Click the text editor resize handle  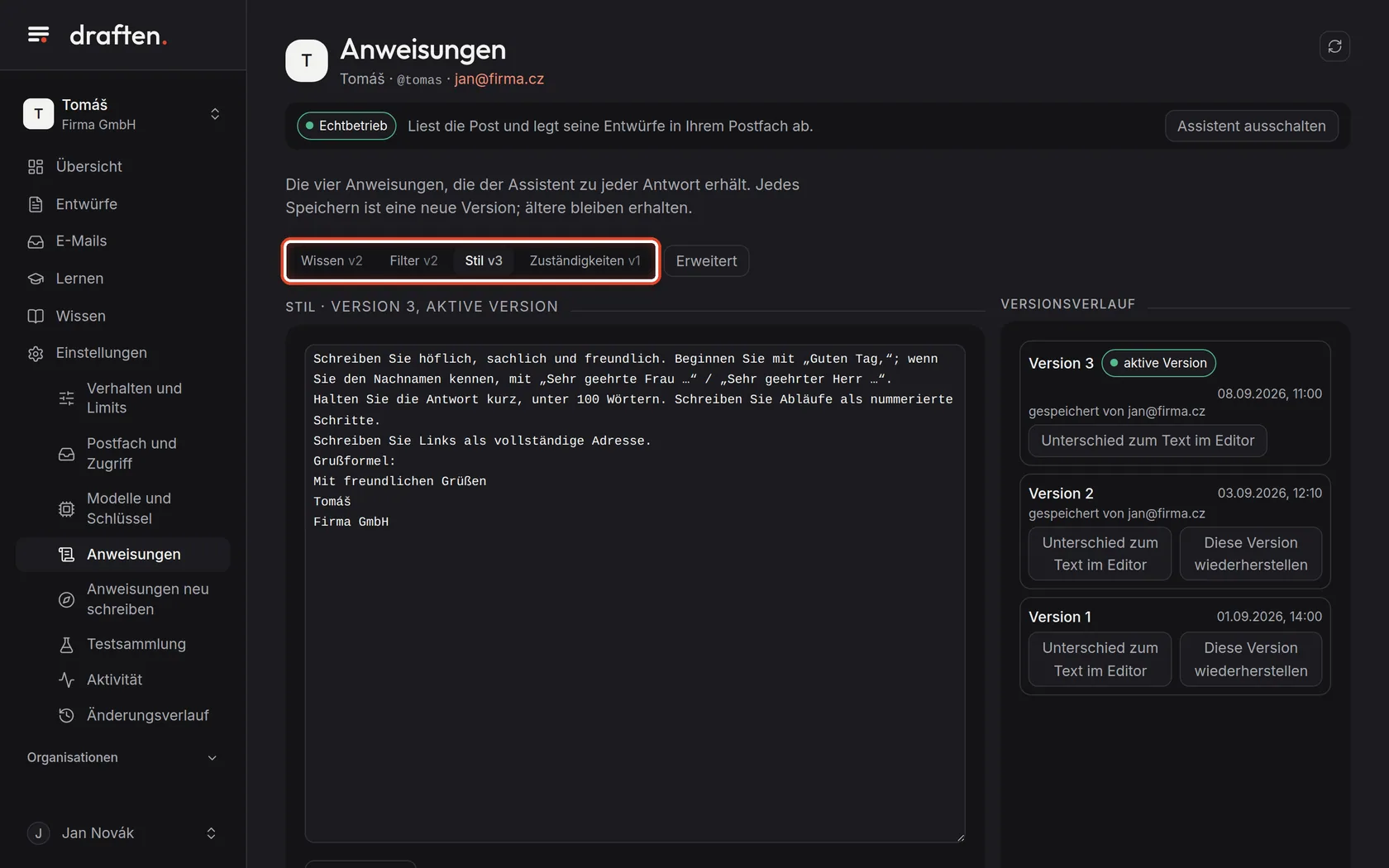[x=960, y=837]
